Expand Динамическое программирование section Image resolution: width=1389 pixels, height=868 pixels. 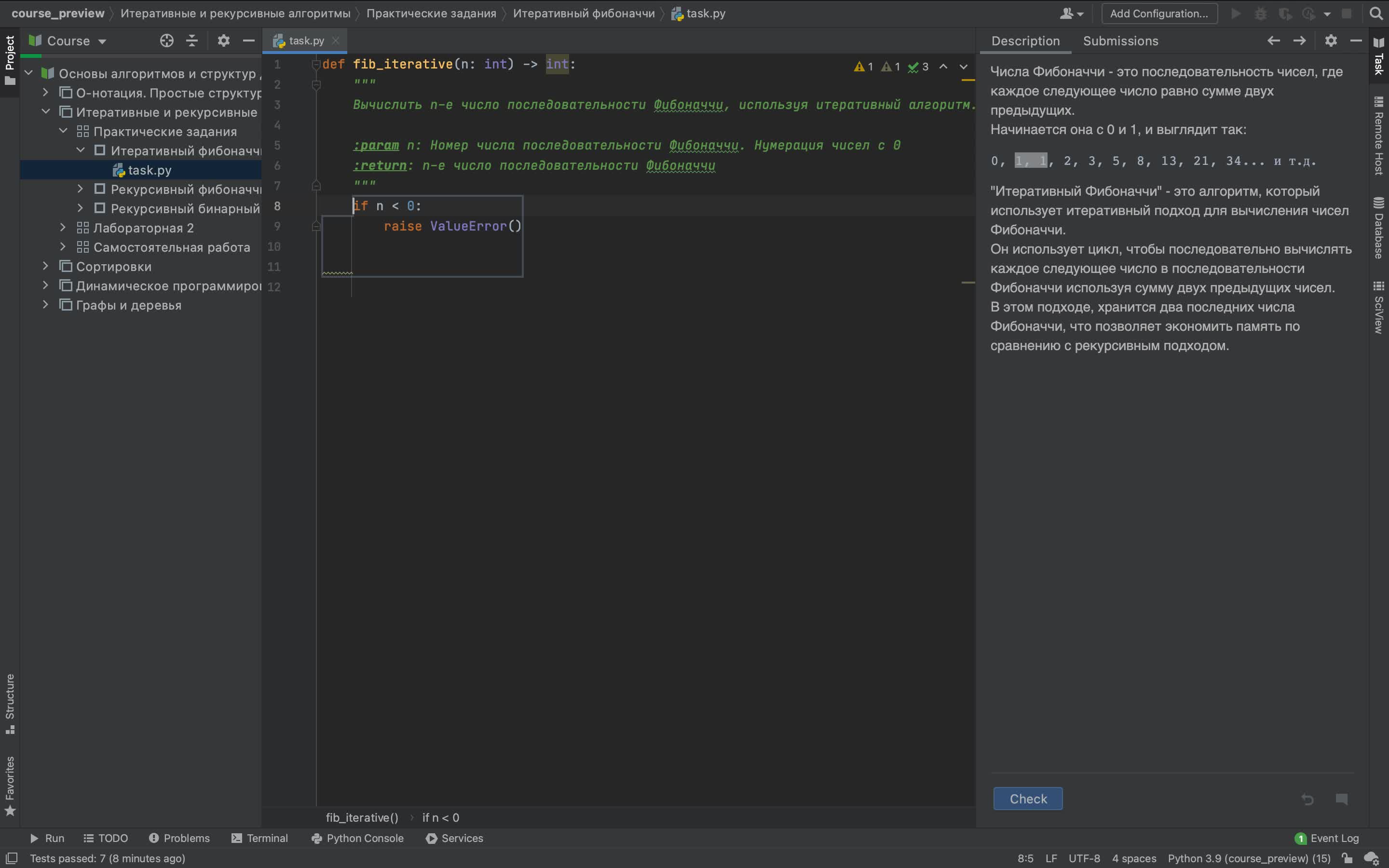point(46,285)
